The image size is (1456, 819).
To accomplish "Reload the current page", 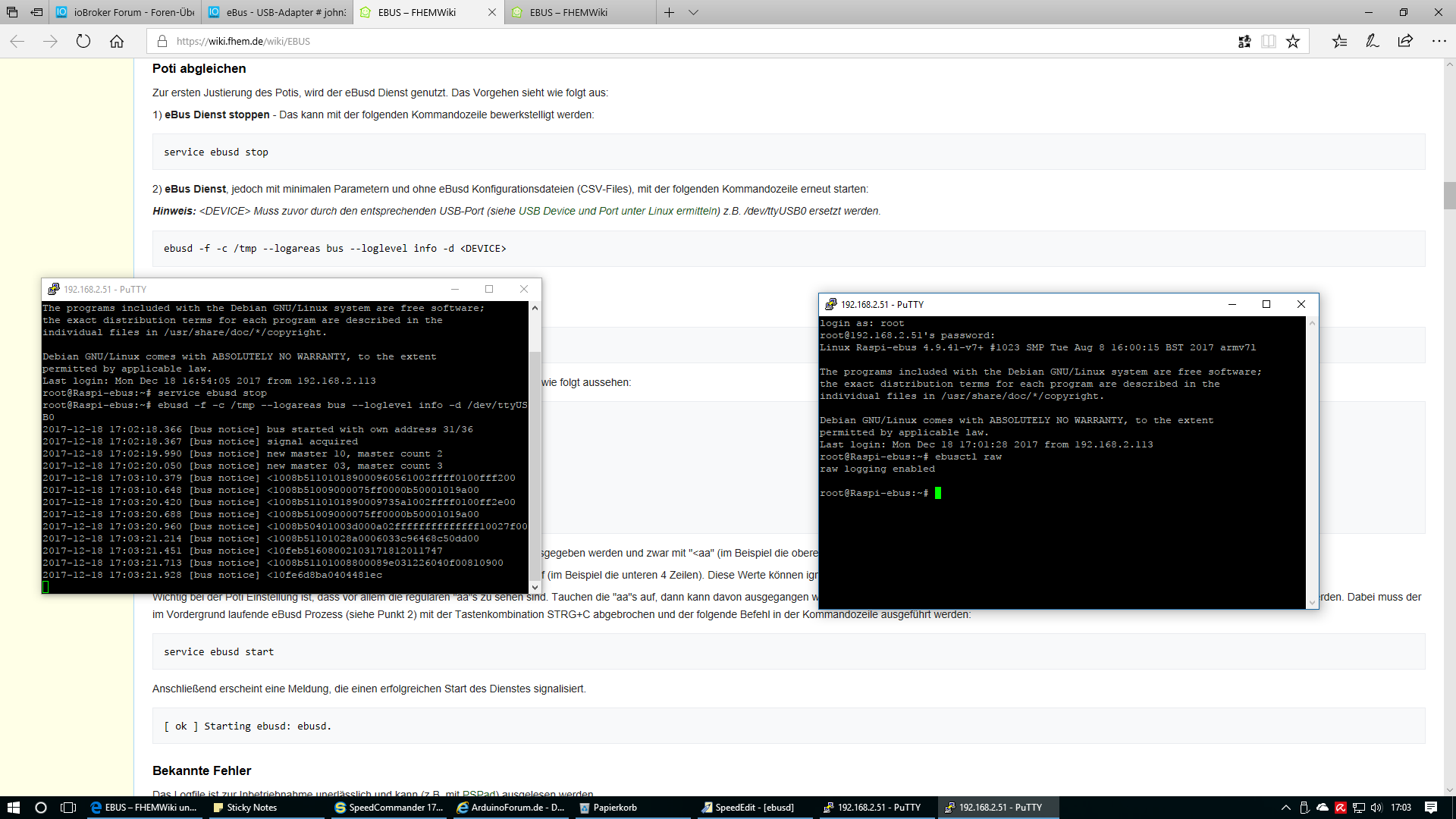I will 83,42.
